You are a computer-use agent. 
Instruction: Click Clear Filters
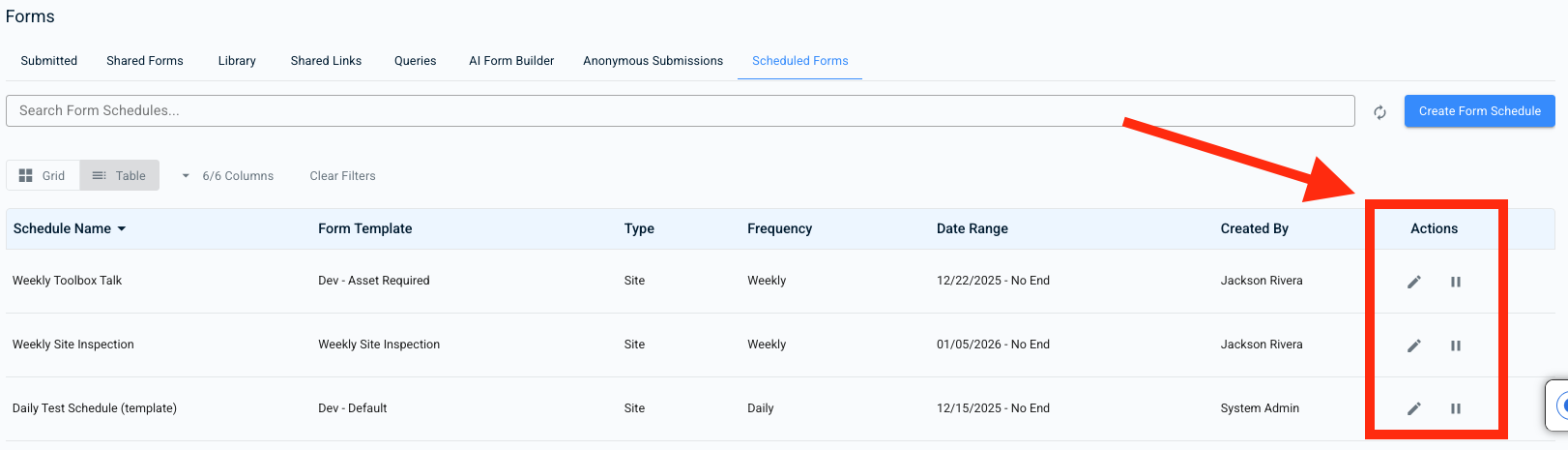pyautogui.click(x=342, y=176)
